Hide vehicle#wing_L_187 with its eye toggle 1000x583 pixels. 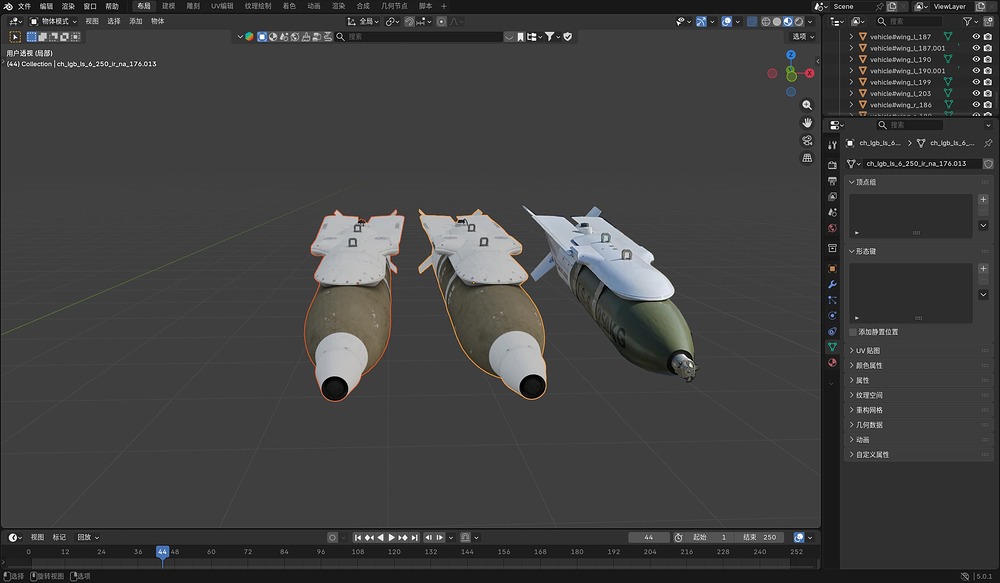pyautogui.click(x=975, y=35)
